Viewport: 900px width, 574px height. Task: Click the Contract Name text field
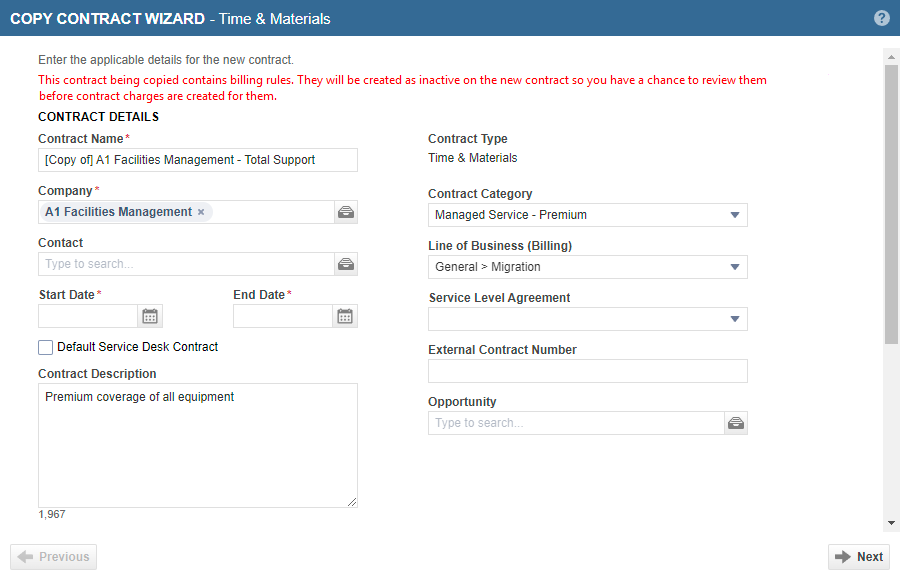[197, 160]
